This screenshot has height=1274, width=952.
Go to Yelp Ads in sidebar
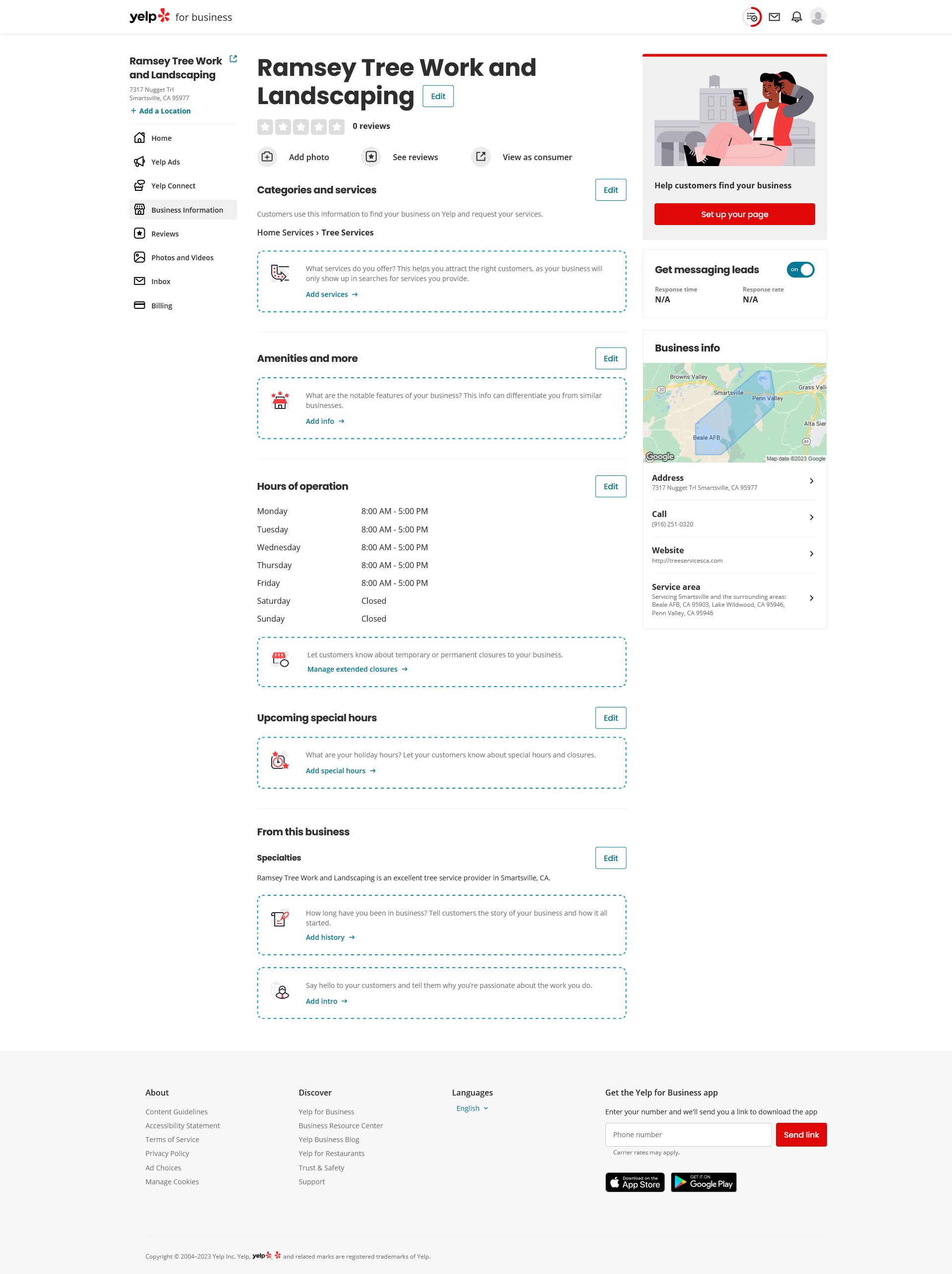click(165, 163)
